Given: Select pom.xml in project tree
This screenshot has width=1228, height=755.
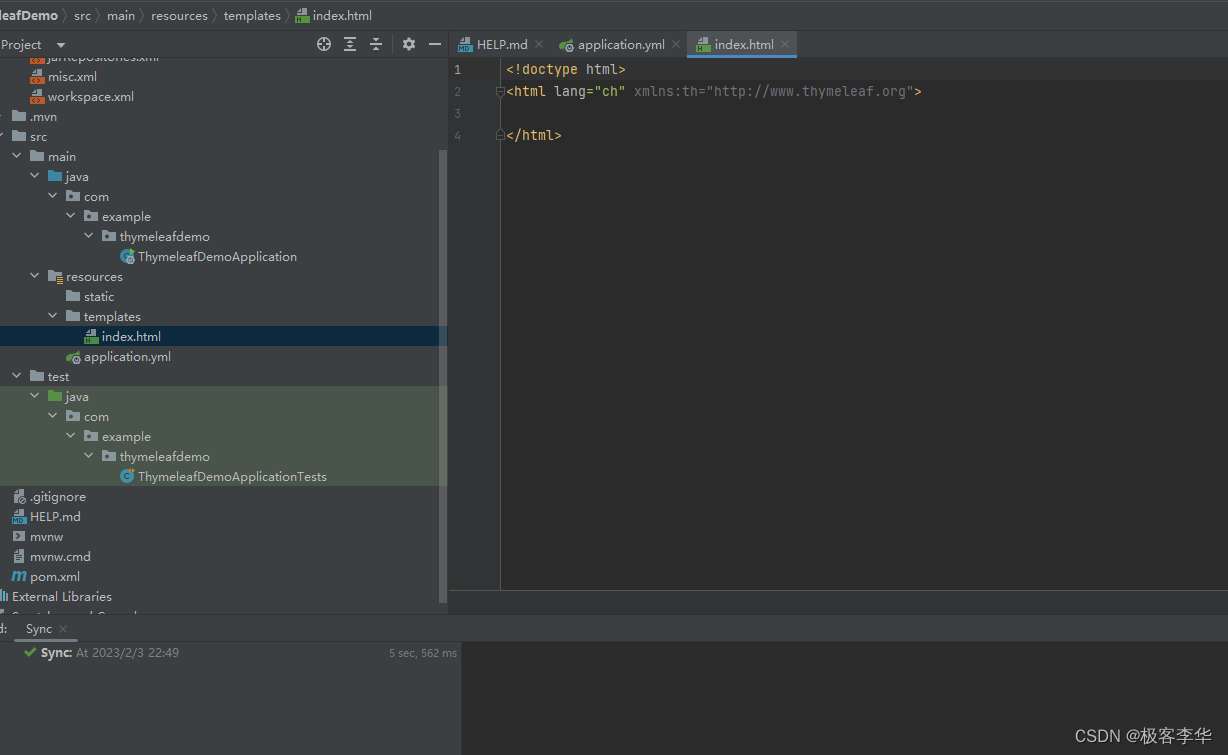Looking at the screenshot, I should [54, 577].
